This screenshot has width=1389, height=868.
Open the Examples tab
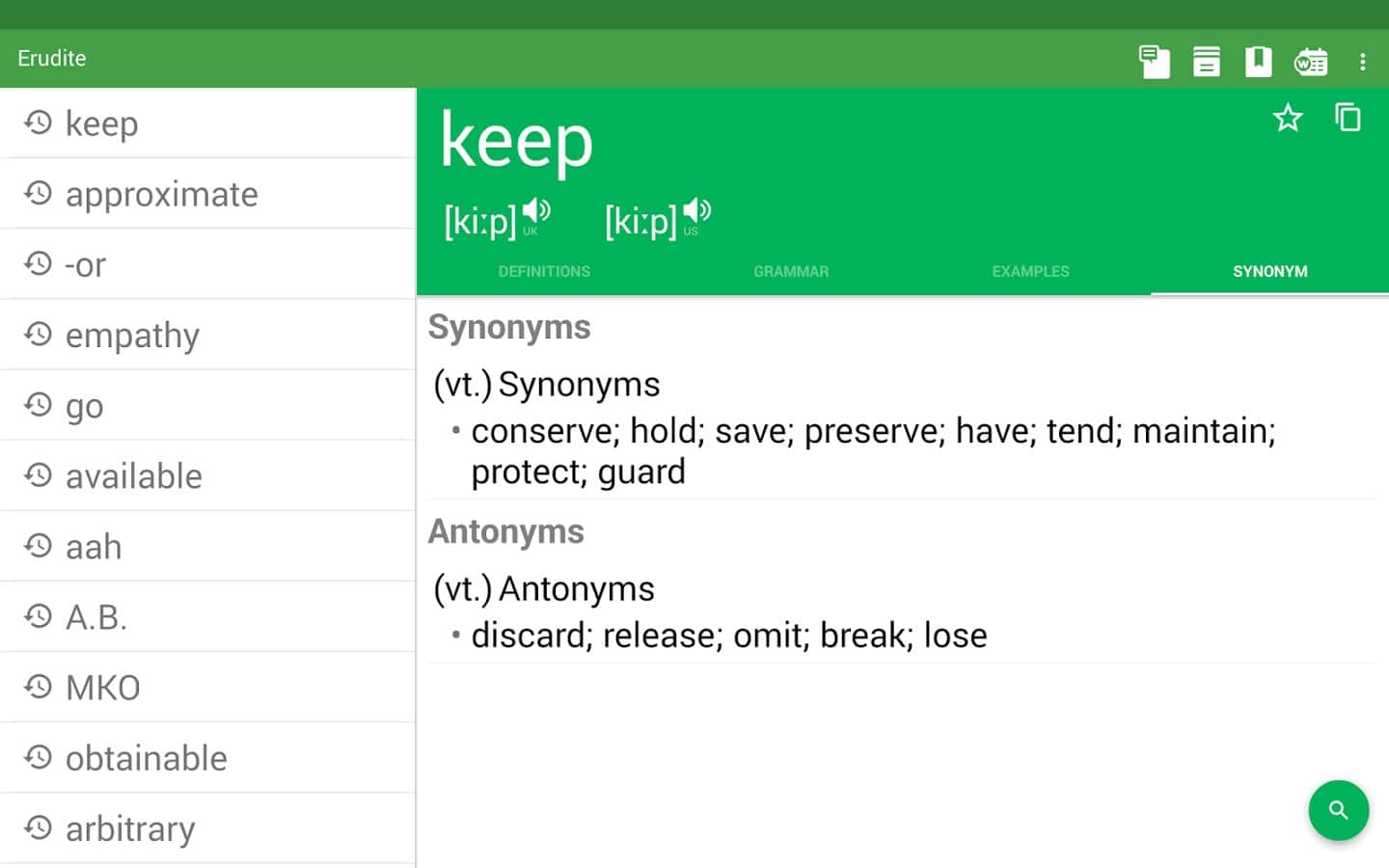point(1030,272)
